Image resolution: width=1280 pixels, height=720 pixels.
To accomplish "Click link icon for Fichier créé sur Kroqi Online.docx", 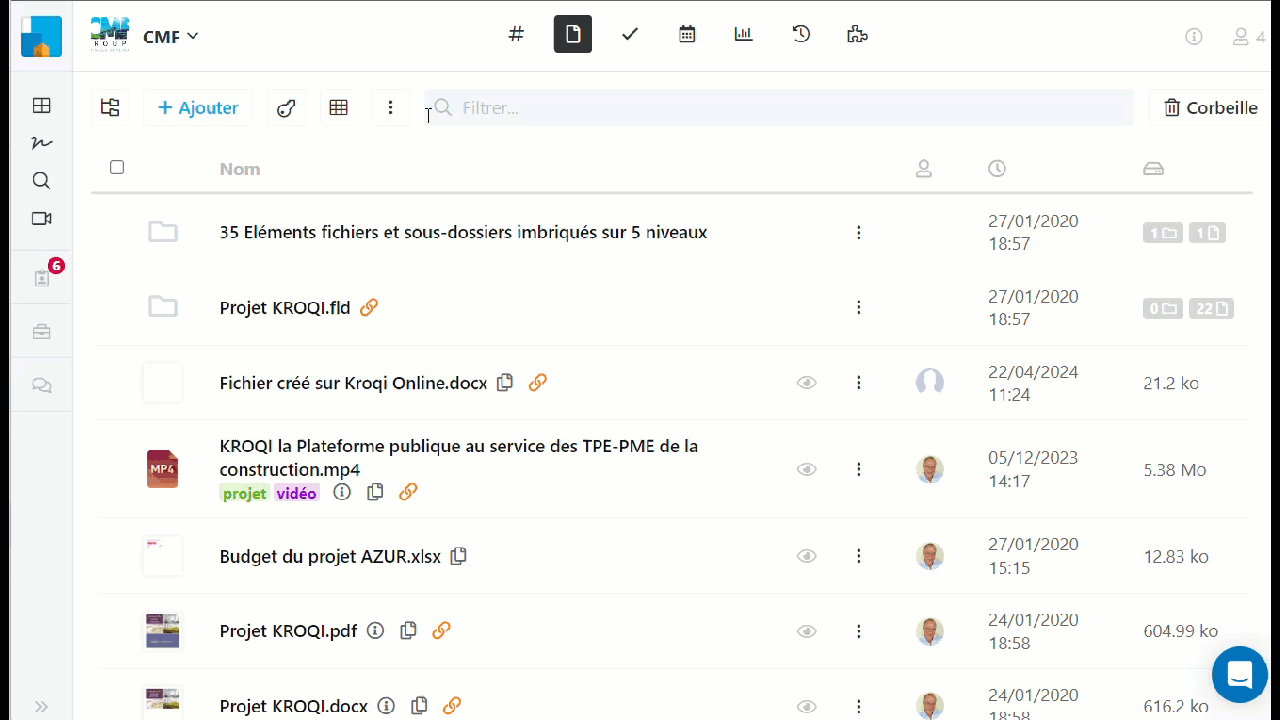I will (538, 382).
